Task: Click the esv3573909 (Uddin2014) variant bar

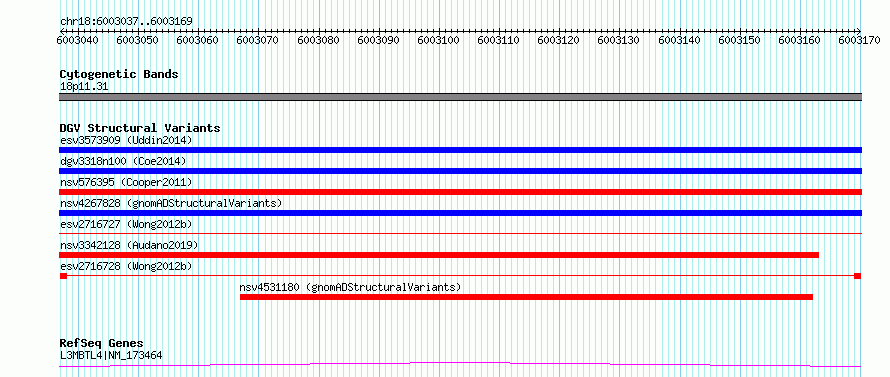Action: point(460,150)
